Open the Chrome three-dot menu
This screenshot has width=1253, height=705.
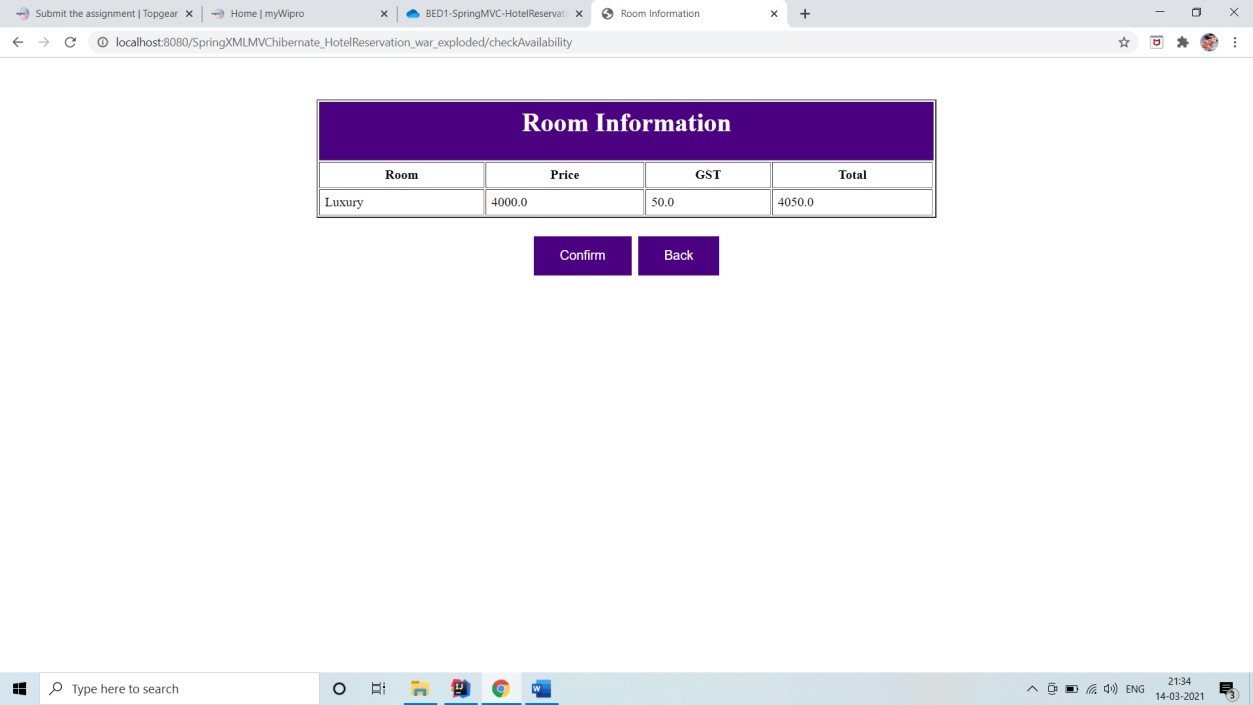[x=1236, y=42]
